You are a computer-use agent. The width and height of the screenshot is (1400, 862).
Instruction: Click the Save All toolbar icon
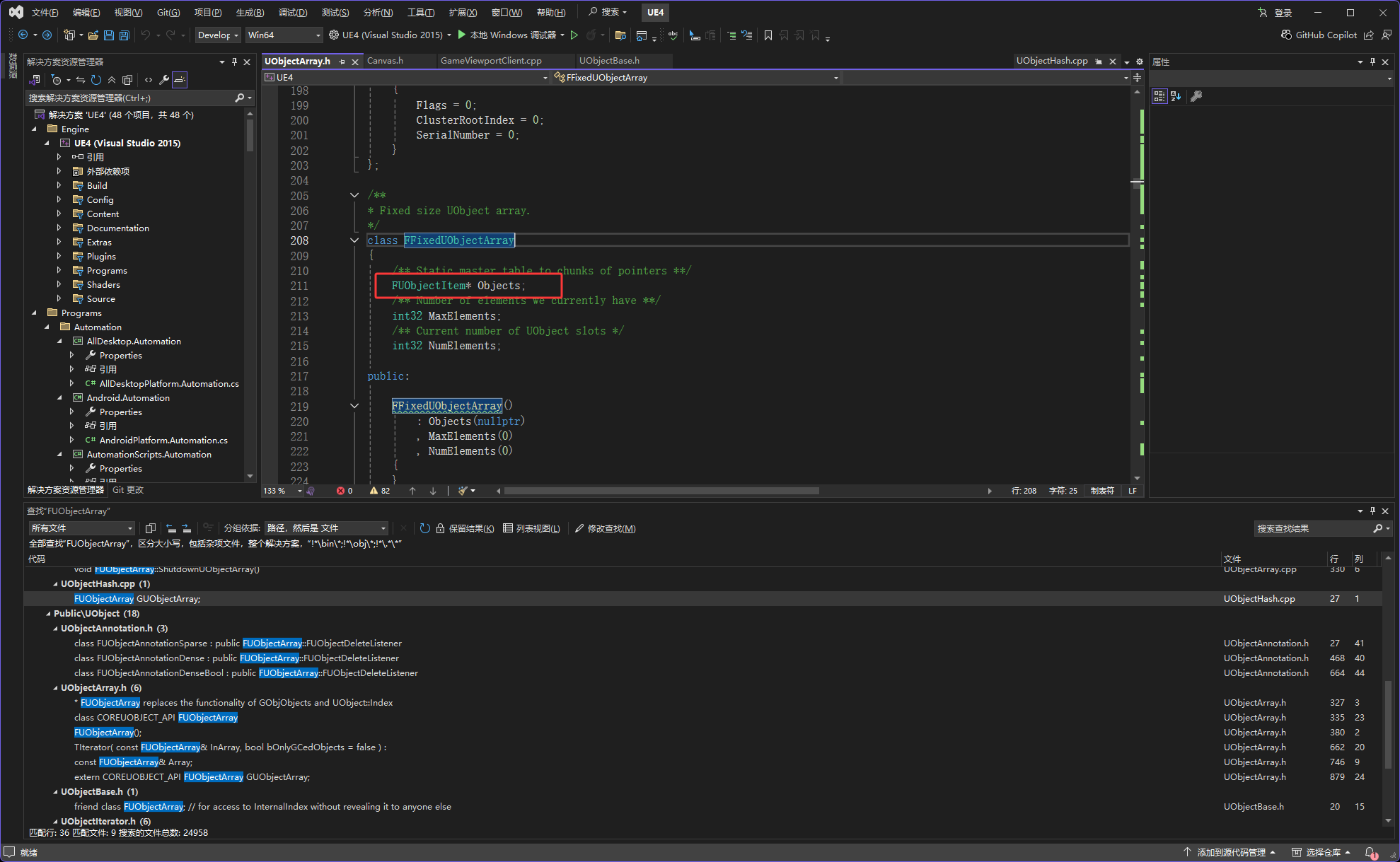coord(124,35)
